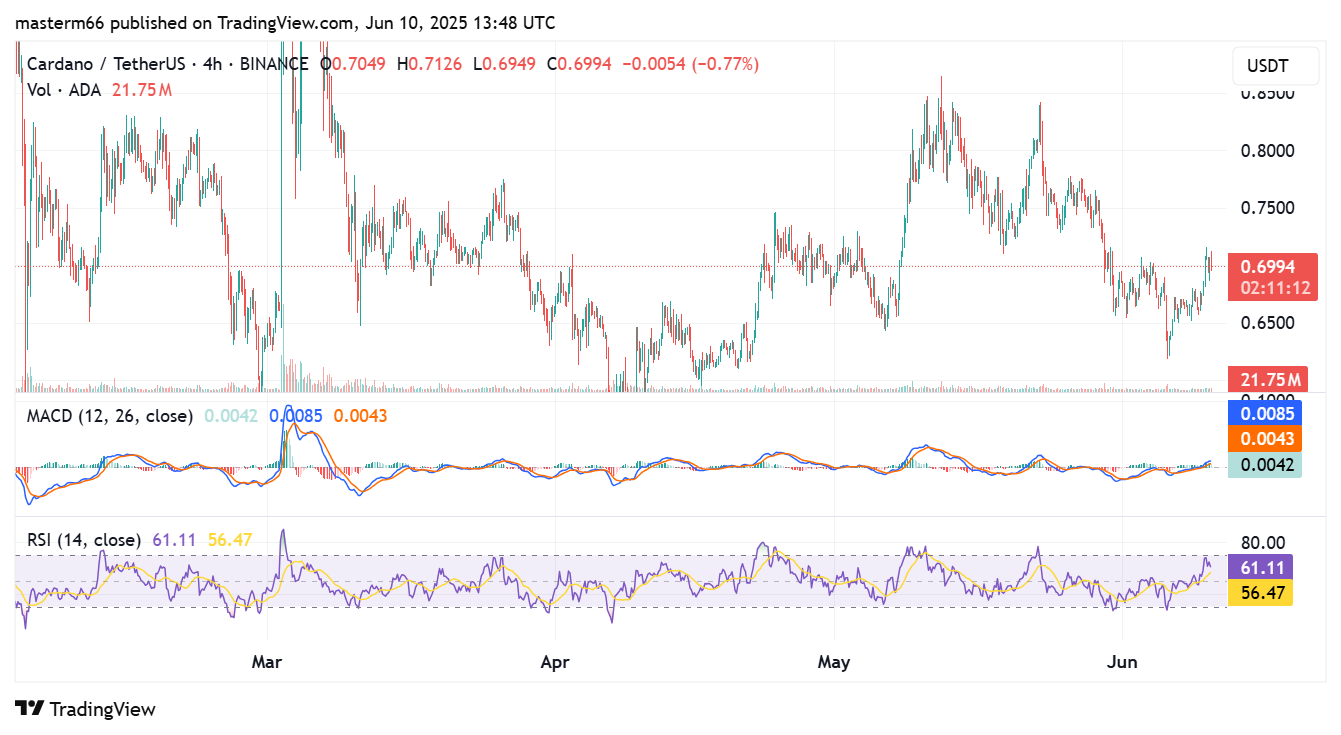Toggle the USDT currency display
Image resolution: width=1341 pixels, height=735 pixels.
click(1275, 66)
